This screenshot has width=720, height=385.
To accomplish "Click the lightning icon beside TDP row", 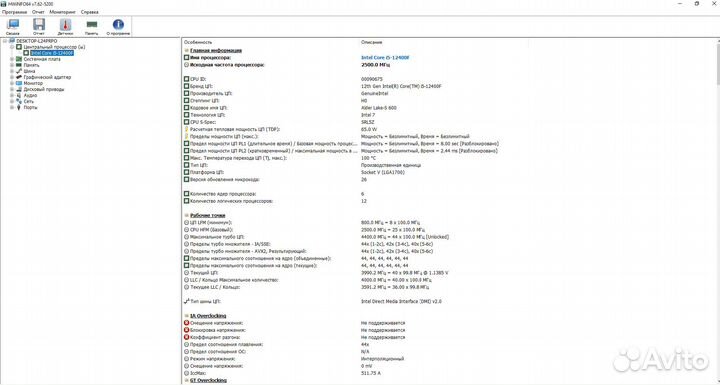I will [x=186, y=130].
